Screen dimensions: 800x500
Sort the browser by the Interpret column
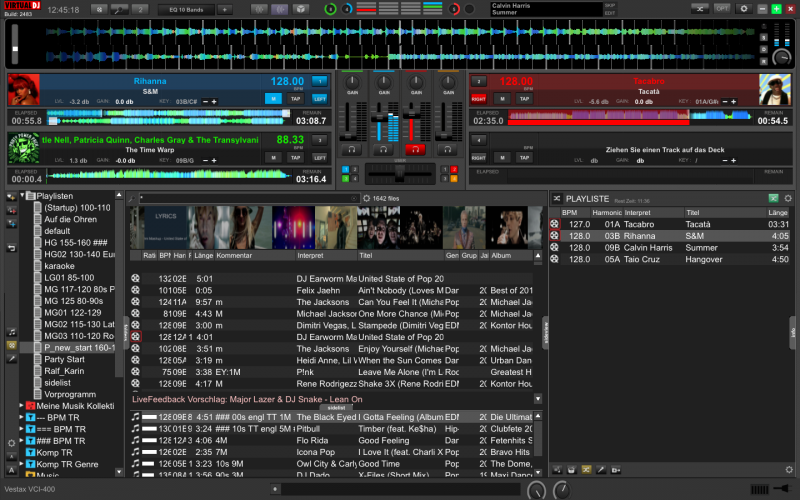[326, 256]
